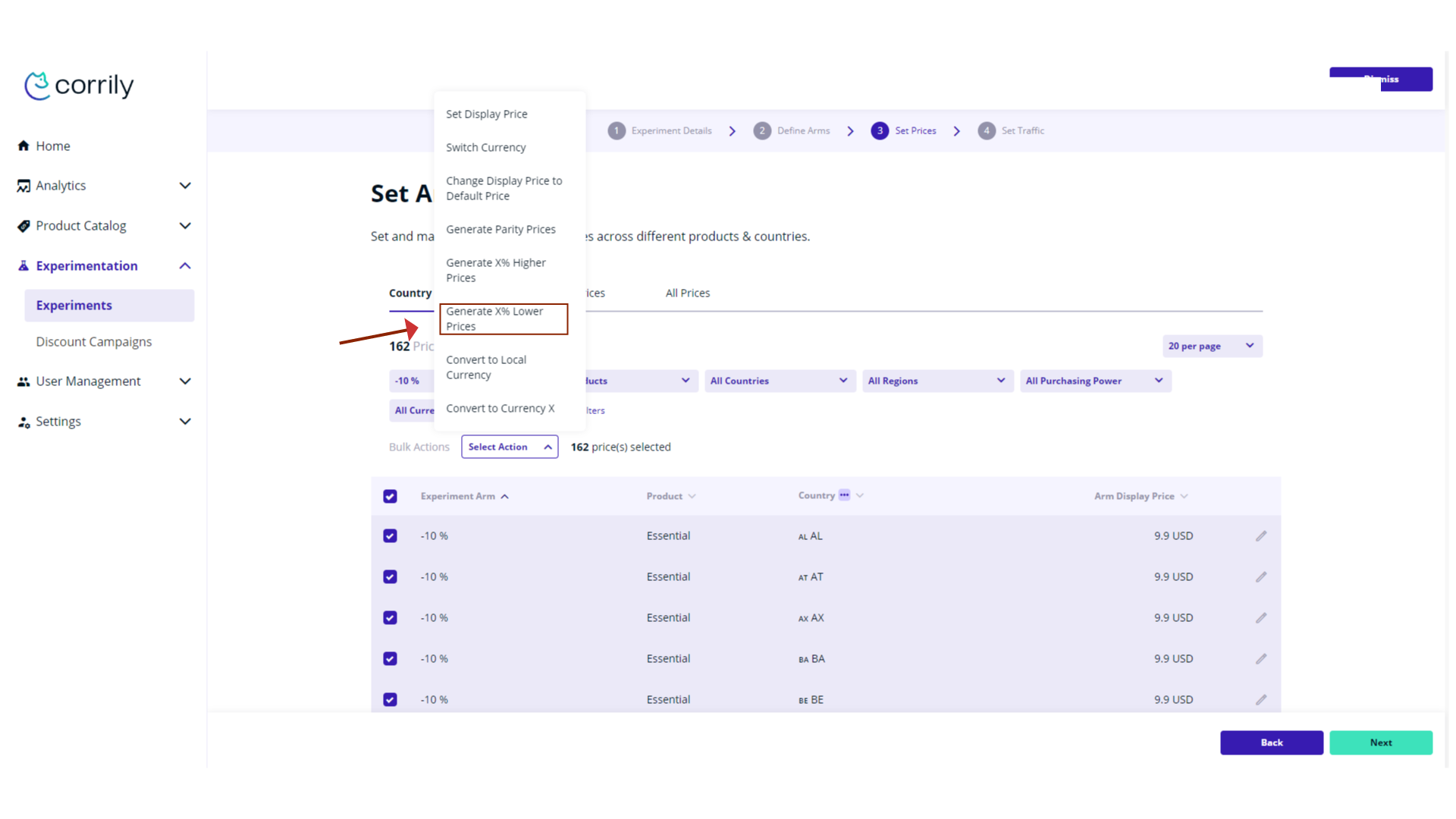Click the corrily logo icon
The image size is (1456, 819).
36,86
